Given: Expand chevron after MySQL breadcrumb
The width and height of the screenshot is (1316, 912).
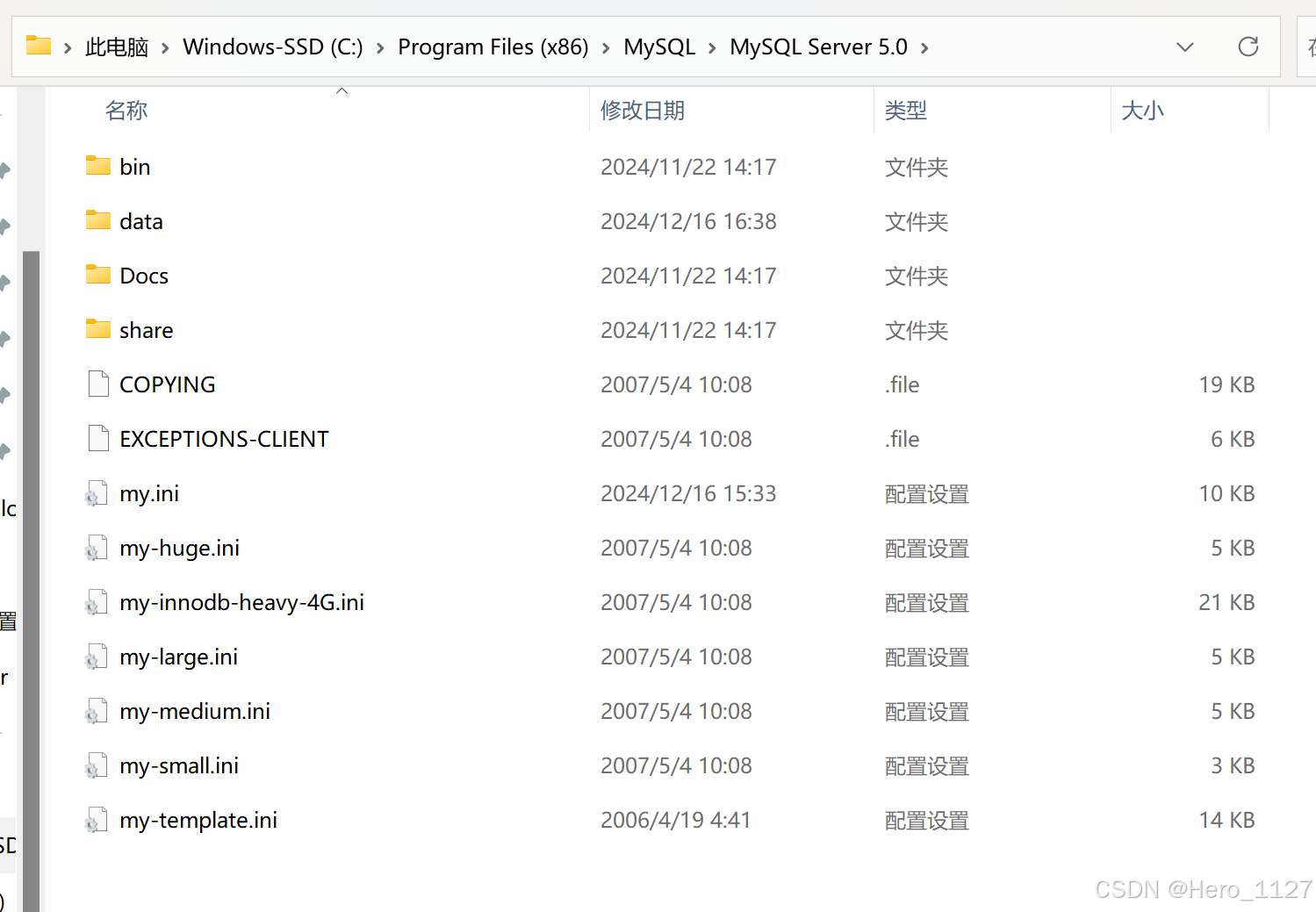Looking at the screenshot, I should coord(712,47).
